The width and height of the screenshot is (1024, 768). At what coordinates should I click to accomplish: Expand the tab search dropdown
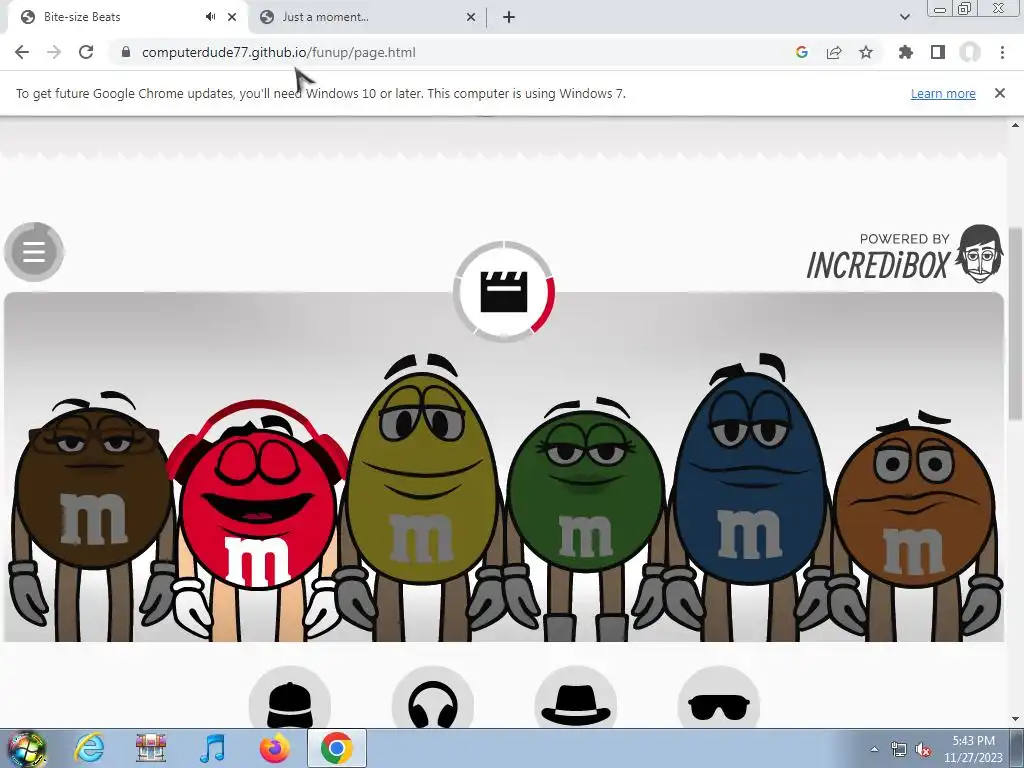pyautogui.click(x=904, y=17)
